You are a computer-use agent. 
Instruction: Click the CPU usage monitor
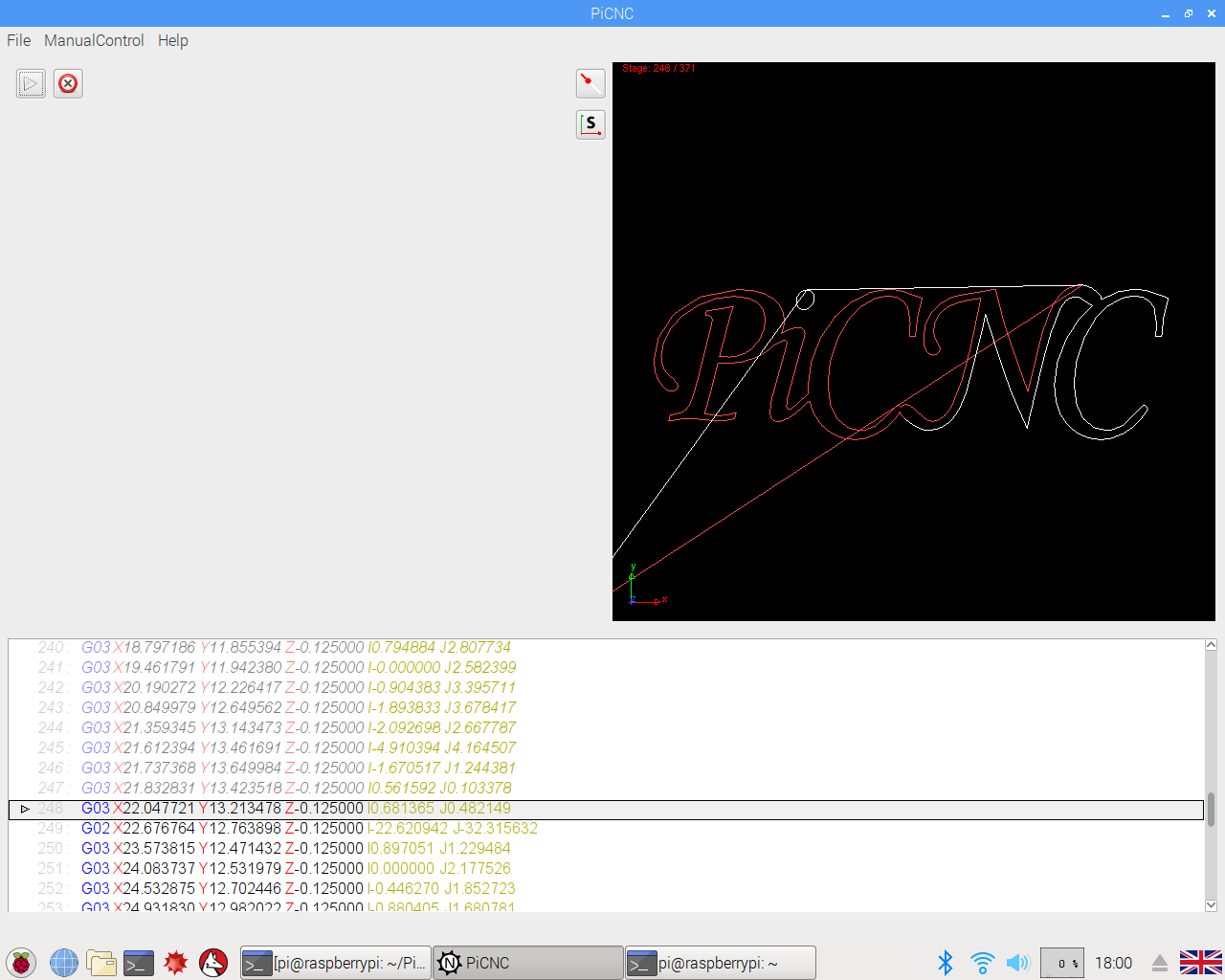pyautogui.click(x=1062, y=963)
